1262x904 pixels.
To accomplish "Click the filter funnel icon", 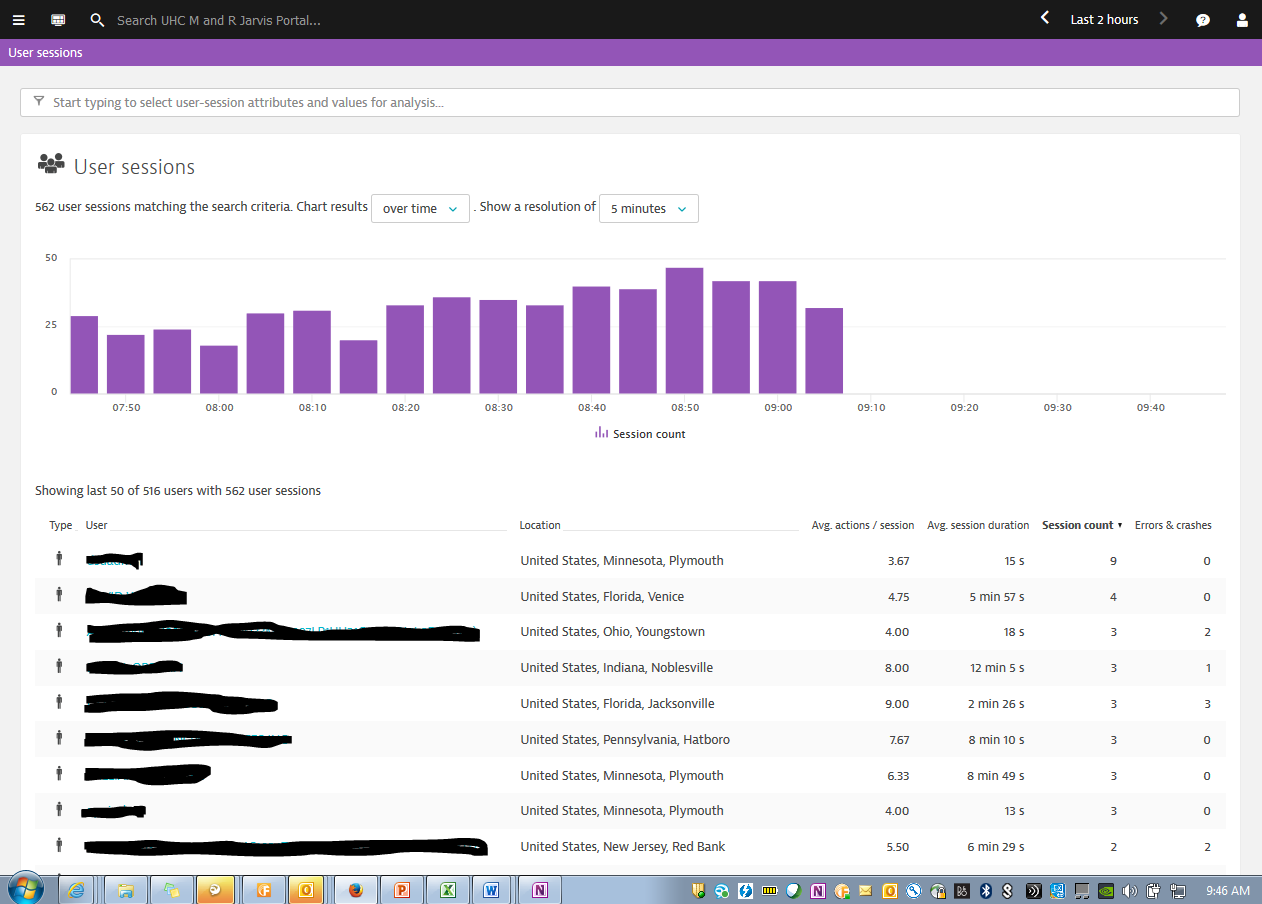I will coord(39,102).
